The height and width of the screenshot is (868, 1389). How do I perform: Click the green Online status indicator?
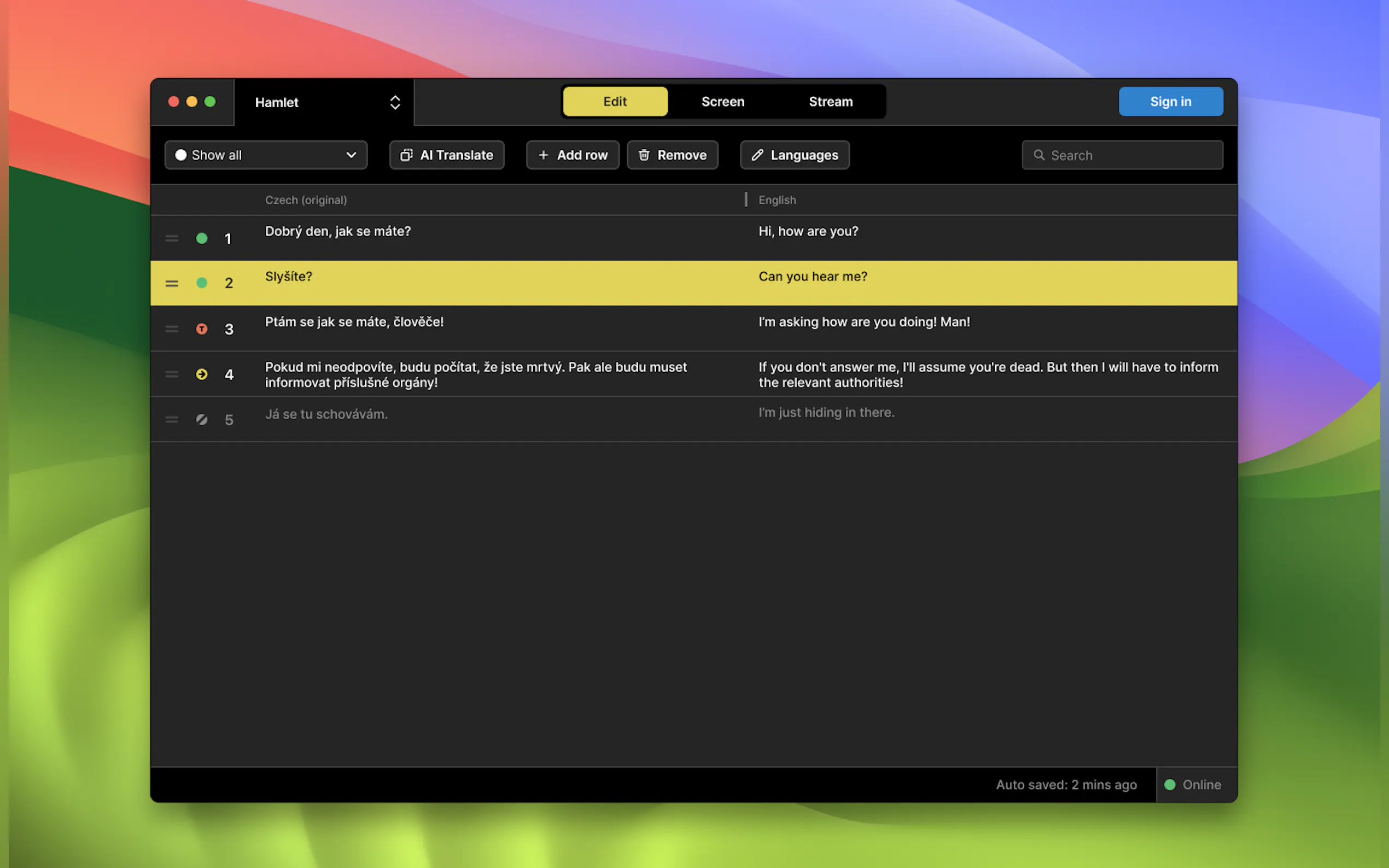[1170, 785]
